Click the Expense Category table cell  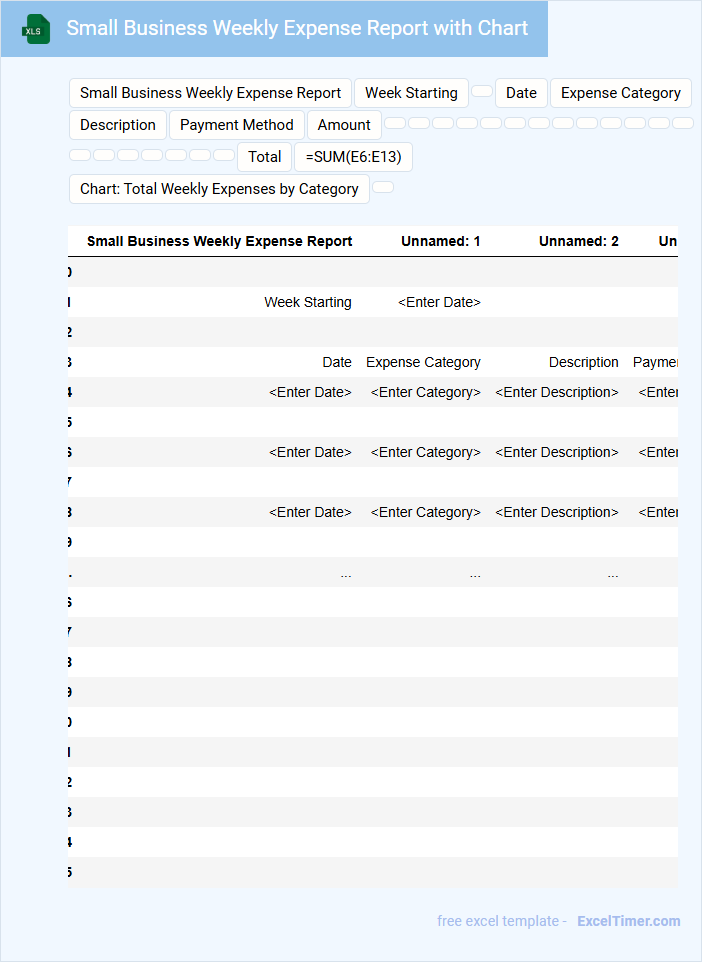click(x=423, y=362)
